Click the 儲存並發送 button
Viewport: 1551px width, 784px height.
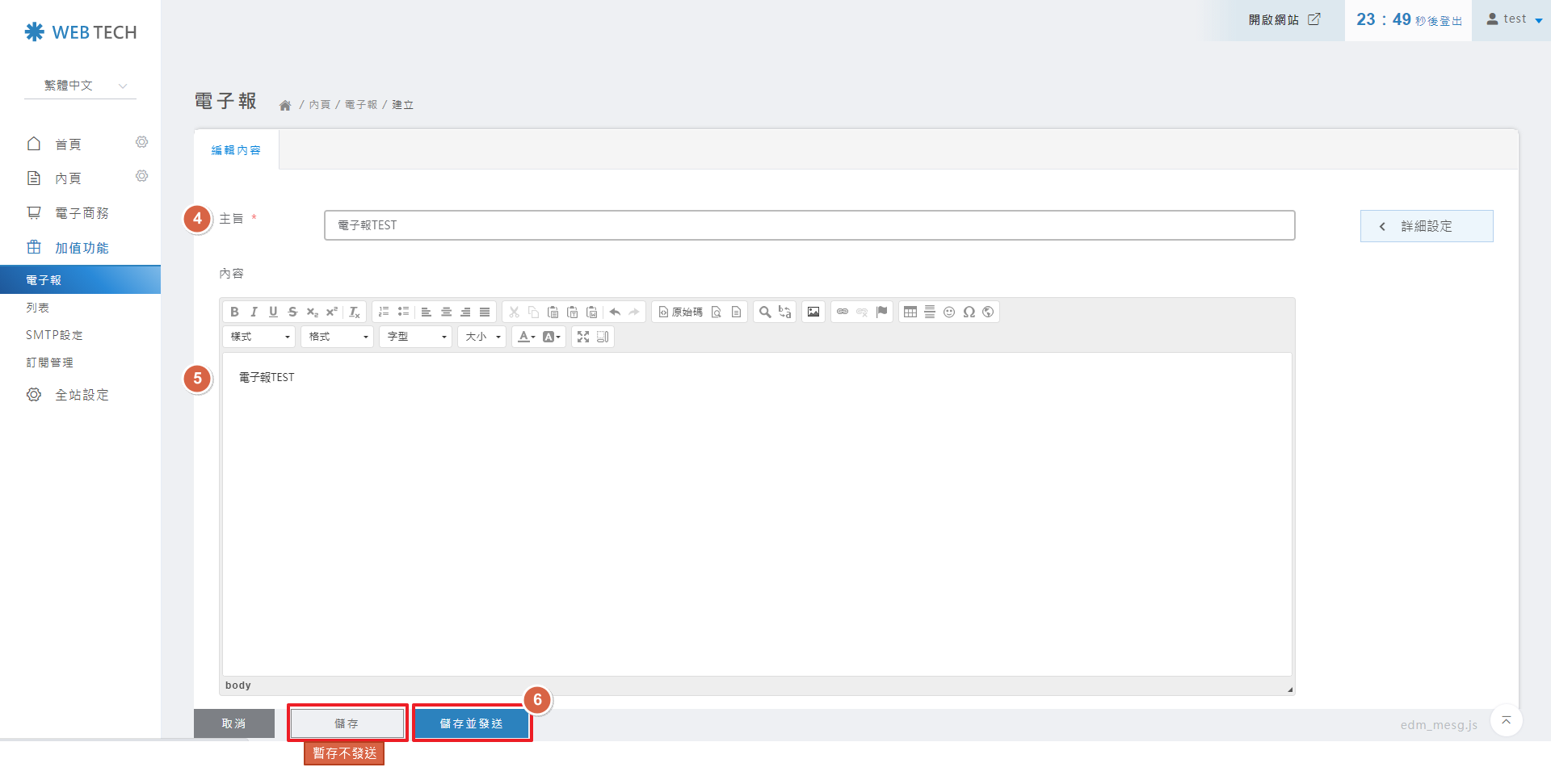pyautogui.click(x=472, y=723)
